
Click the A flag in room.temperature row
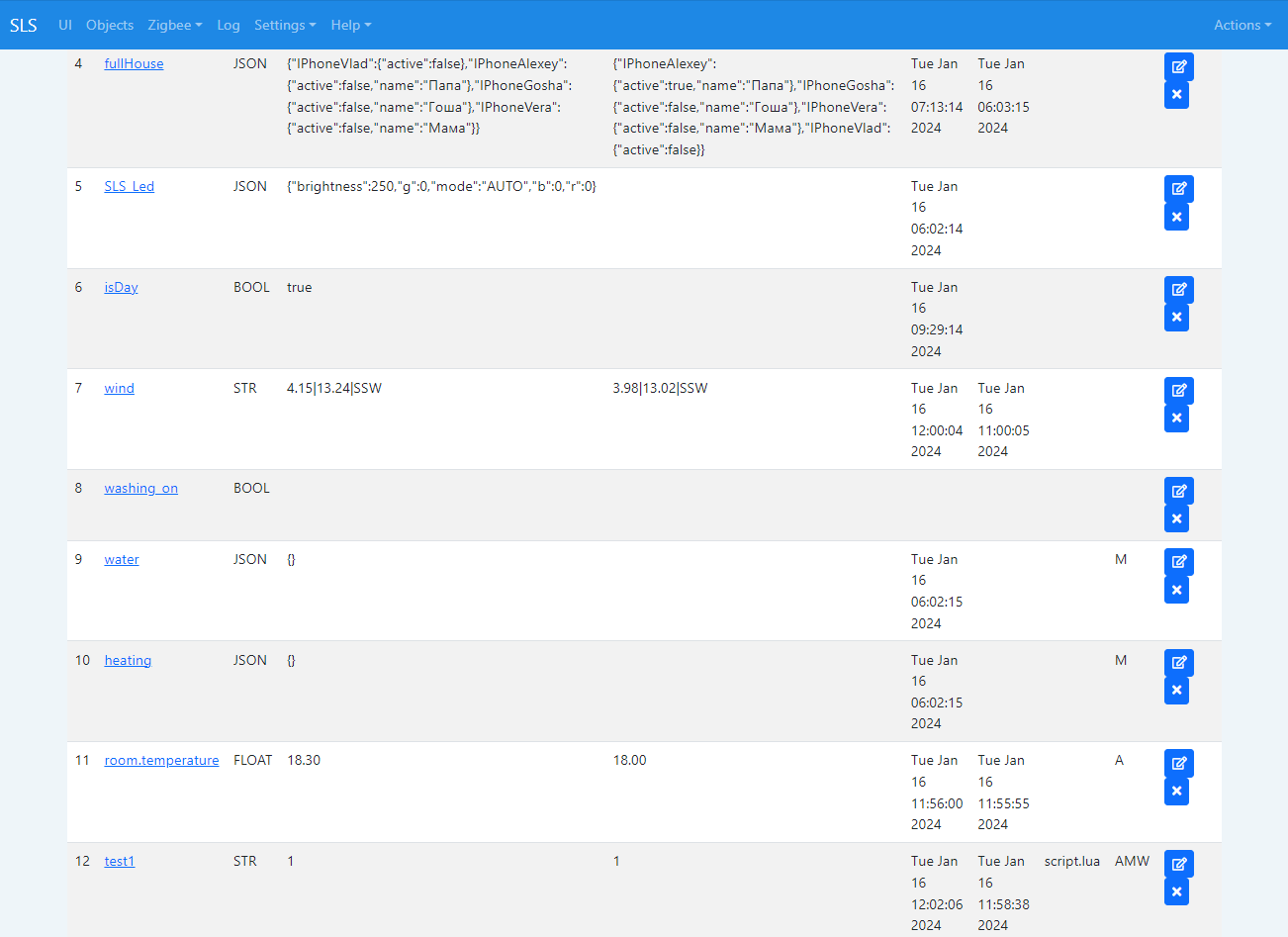(1119, 760)
